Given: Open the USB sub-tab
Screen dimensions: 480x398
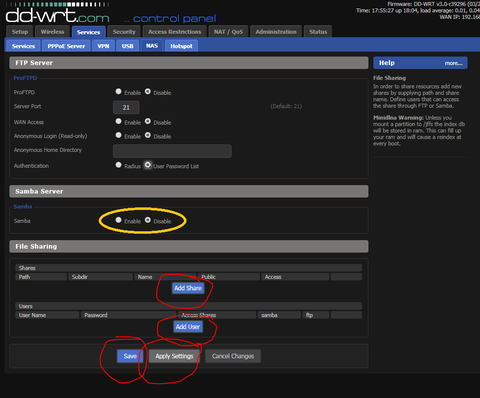Looking at the screenshot, I should (127, 46).
